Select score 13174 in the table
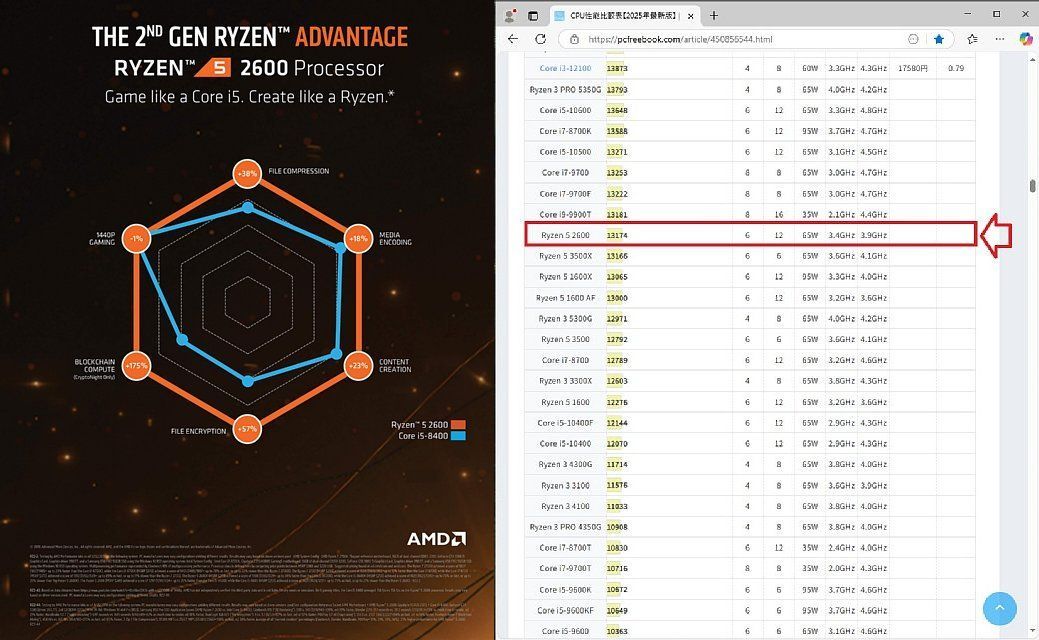Viewport: 1039px width, 640px height. [x=617, y=235]
